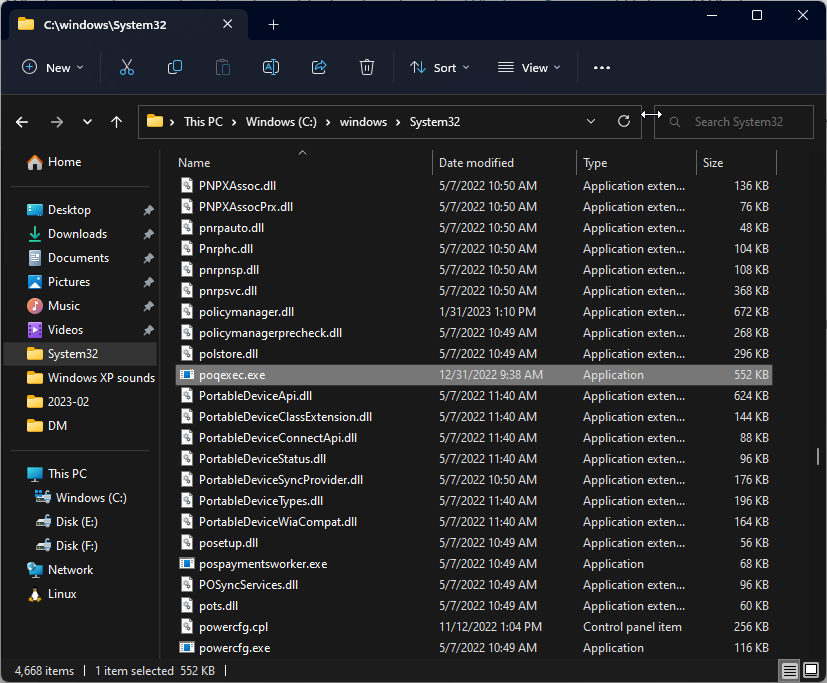Click the Copy icon in toolbar
Screen dimensions: 827x683
(175, 67)
